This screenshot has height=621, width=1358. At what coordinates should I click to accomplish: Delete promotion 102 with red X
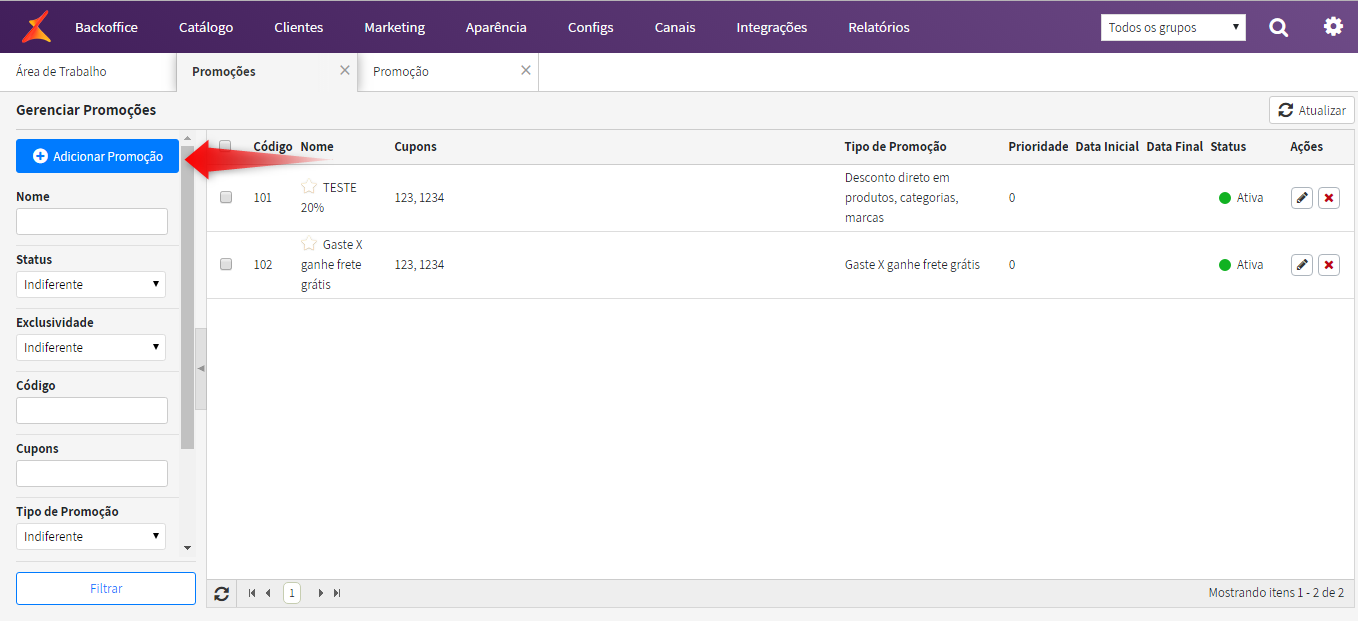click(1329, 265)
